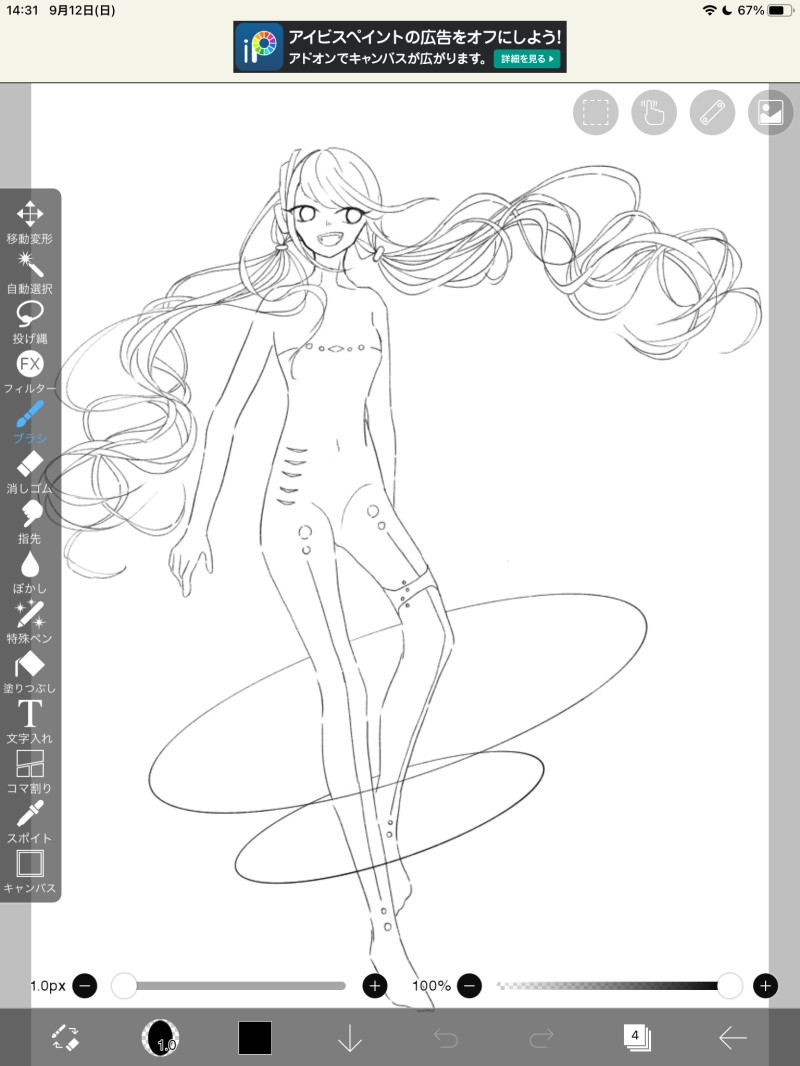This screenshot has width=800, height=1066.
Task: Click the opacity slider knob
Action: point(729,985)
